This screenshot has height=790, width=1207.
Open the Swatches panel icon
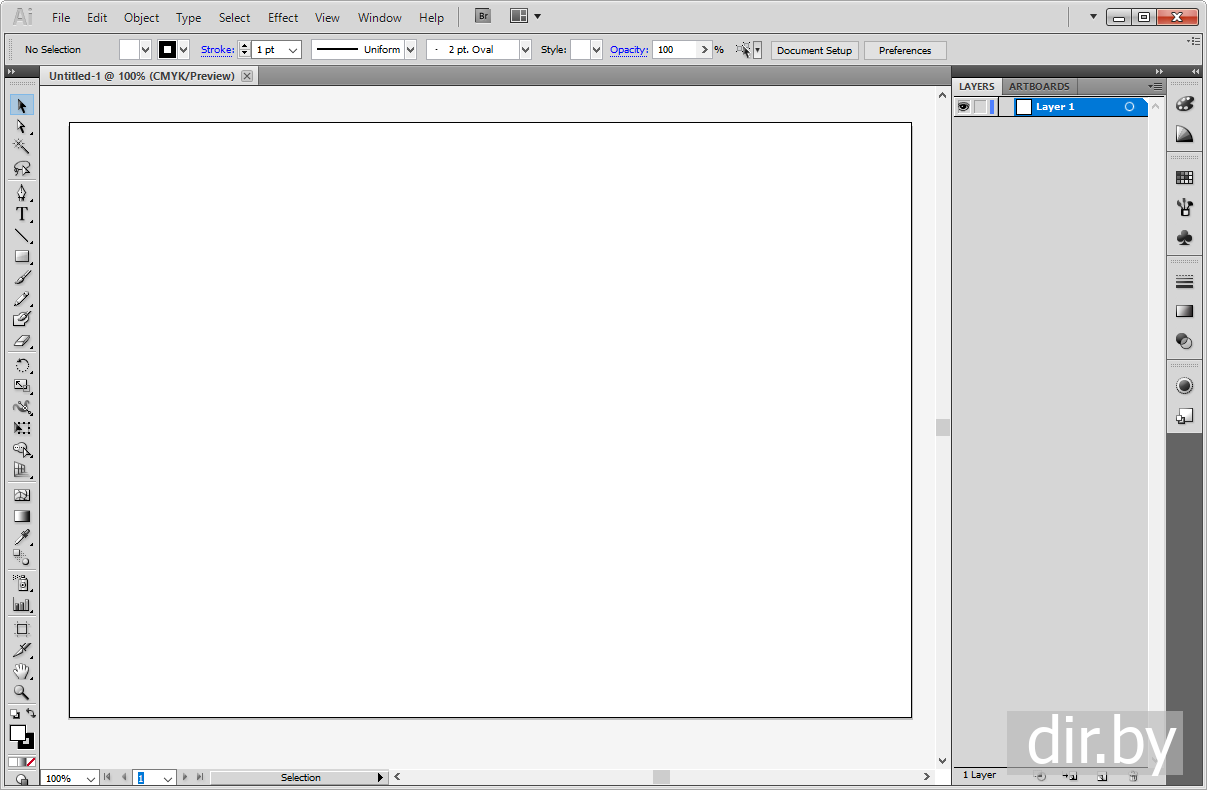tap(1184, 178)
